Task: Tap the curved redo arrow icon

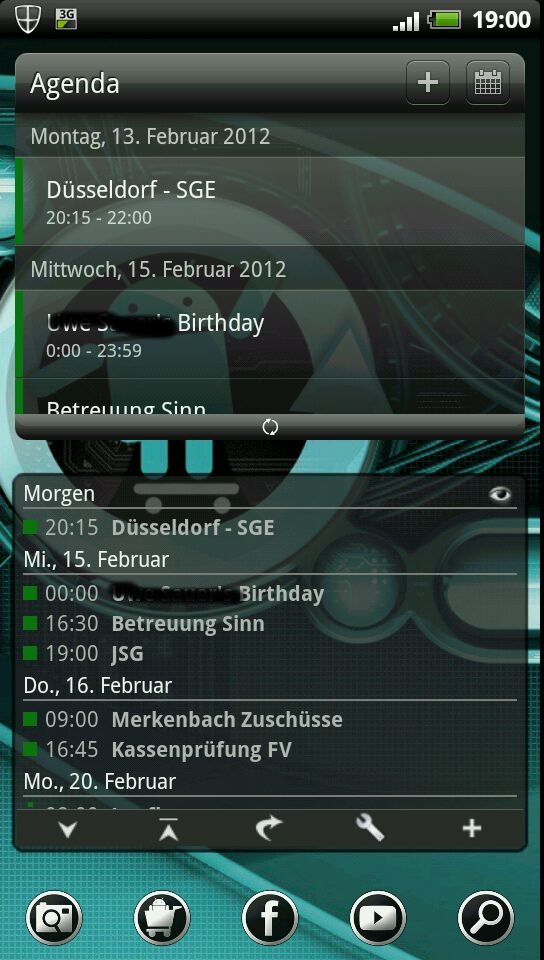Action: point(269,829)
